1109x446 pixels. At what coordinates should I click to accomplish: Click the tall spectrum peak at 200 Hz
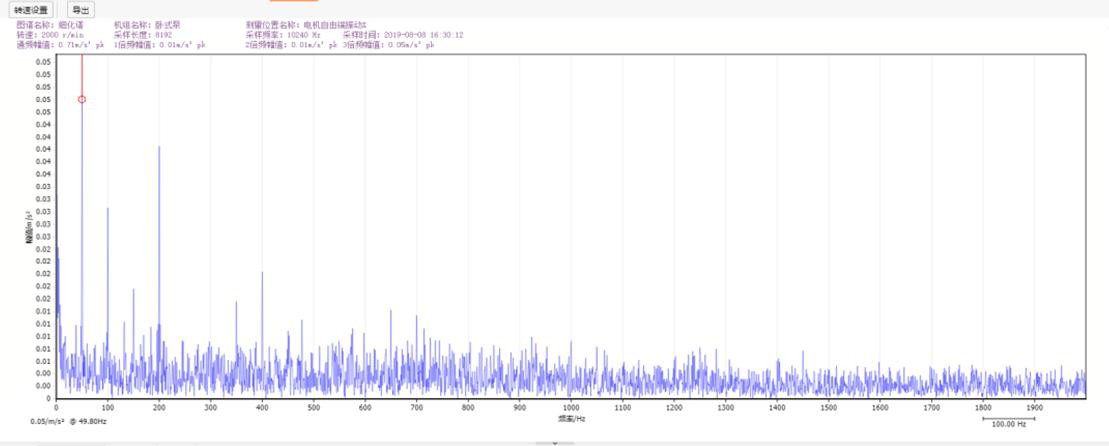coord(159,148)
